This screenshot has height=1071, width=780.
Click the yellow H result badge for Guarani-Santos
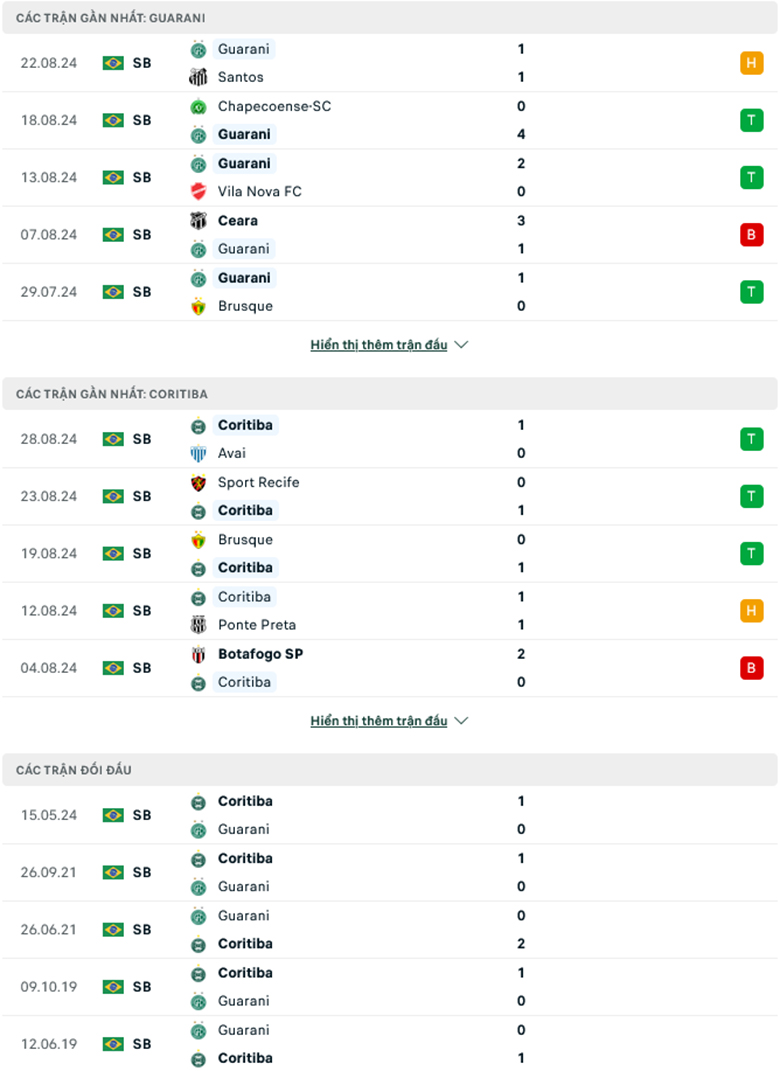click(x=751, y=62)
